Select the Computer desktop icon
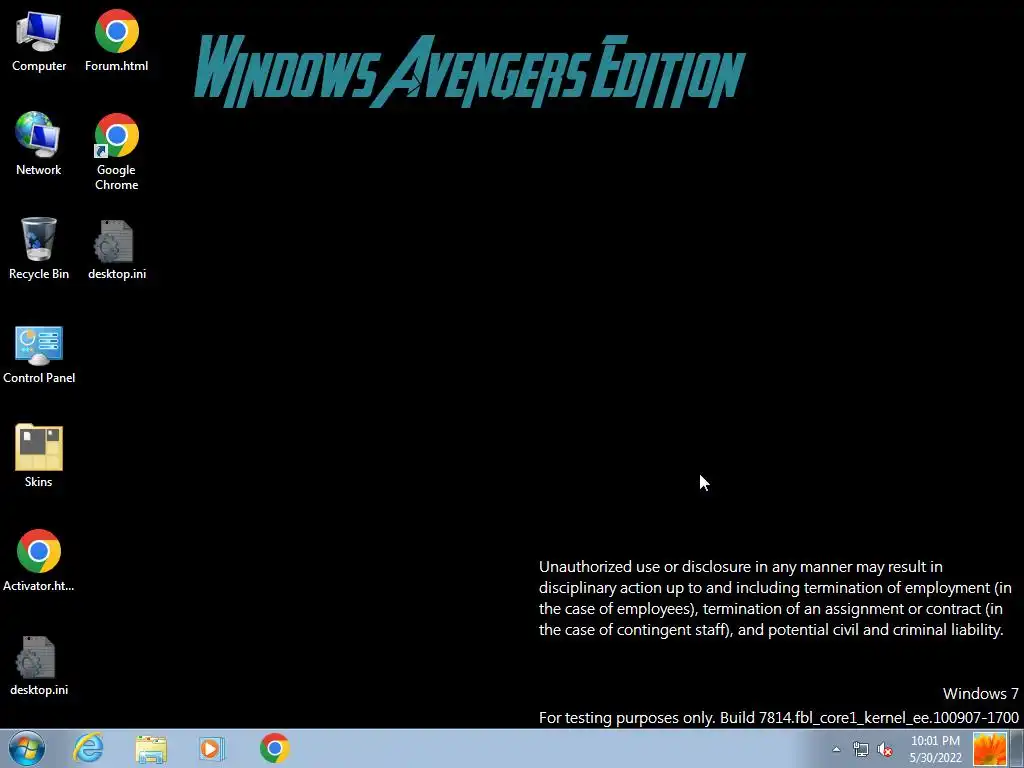 (x=39, y=40)
